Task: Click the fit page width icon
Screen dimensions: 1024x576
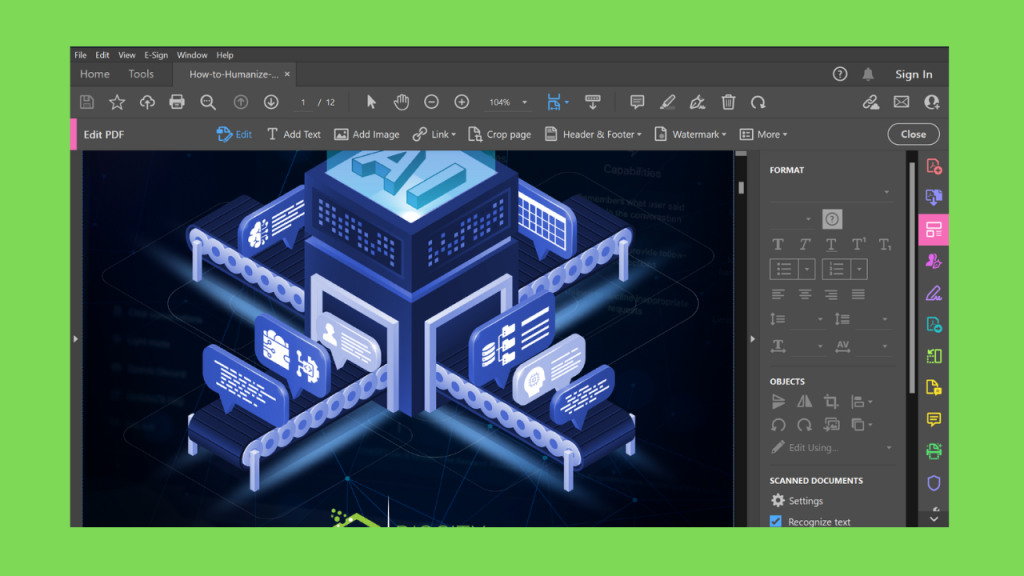Action: [554, 102]
